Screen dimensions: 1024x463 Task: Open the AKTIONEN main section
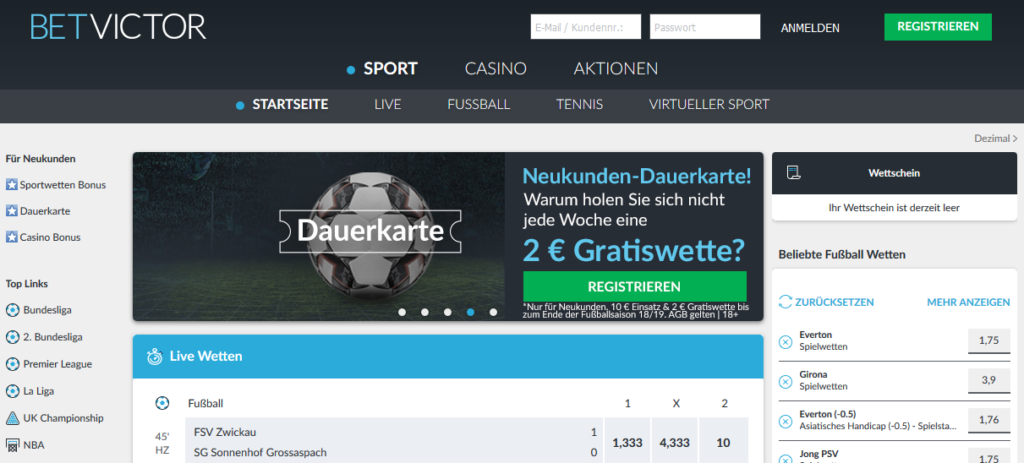point(616,69)
